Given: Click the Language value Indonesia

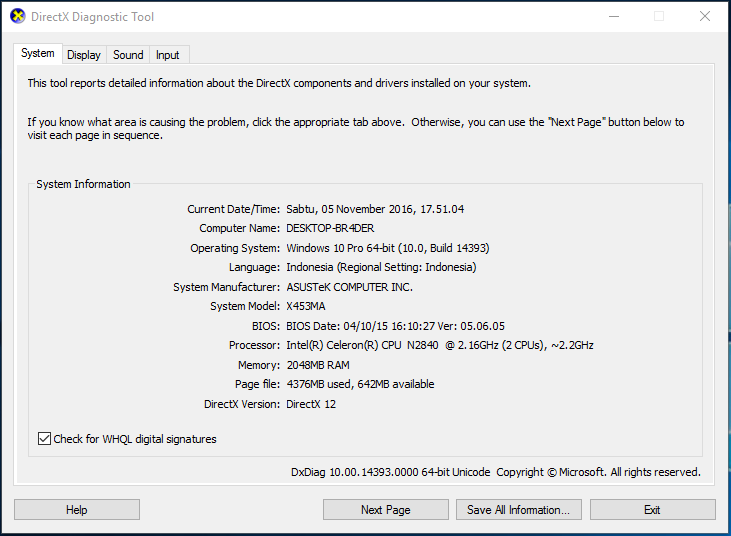Looking at the screenshot, I should (x=381, y=268).
